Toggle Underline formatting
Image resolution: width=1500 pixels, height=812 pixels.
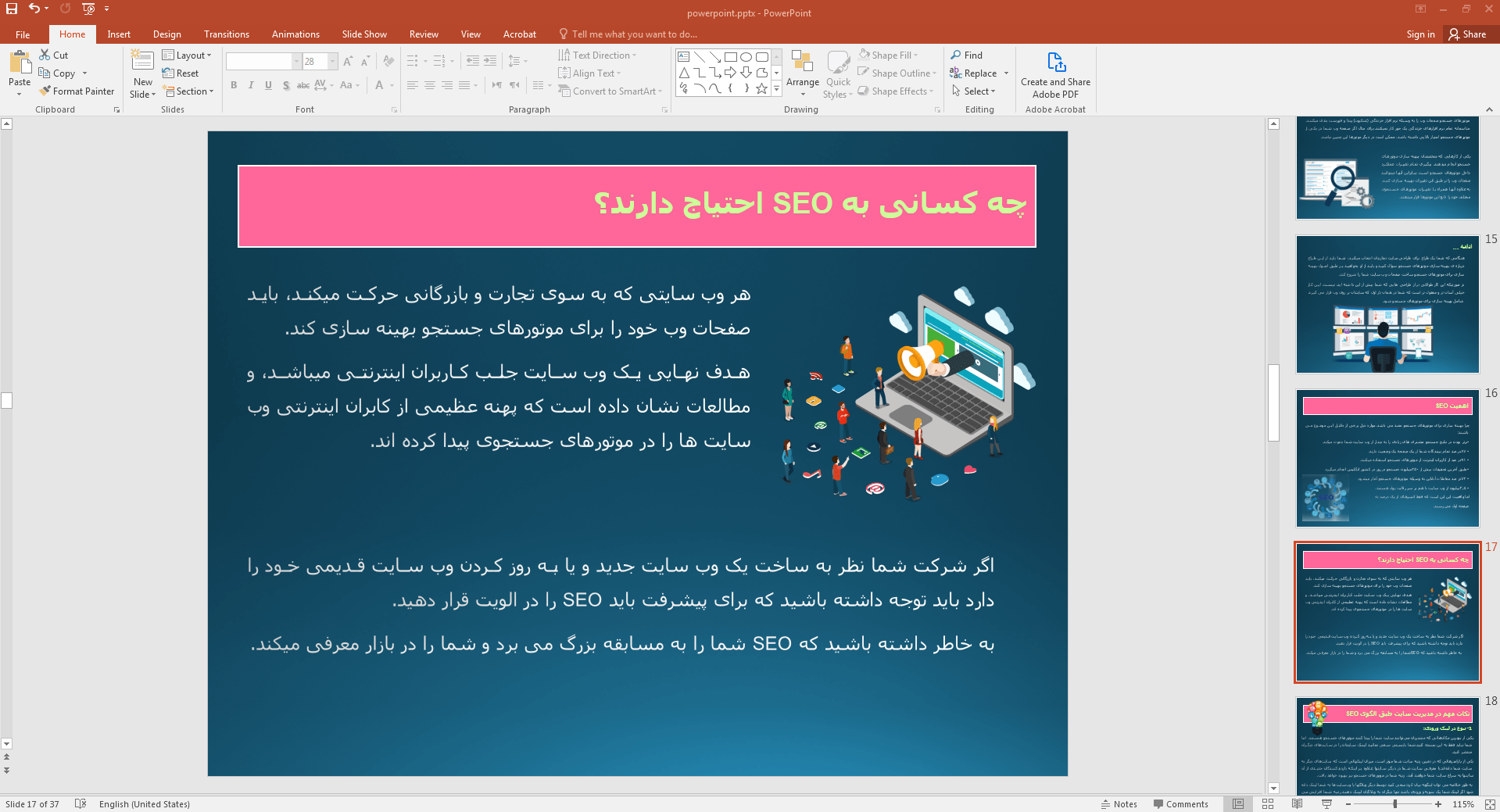(268, 85)
